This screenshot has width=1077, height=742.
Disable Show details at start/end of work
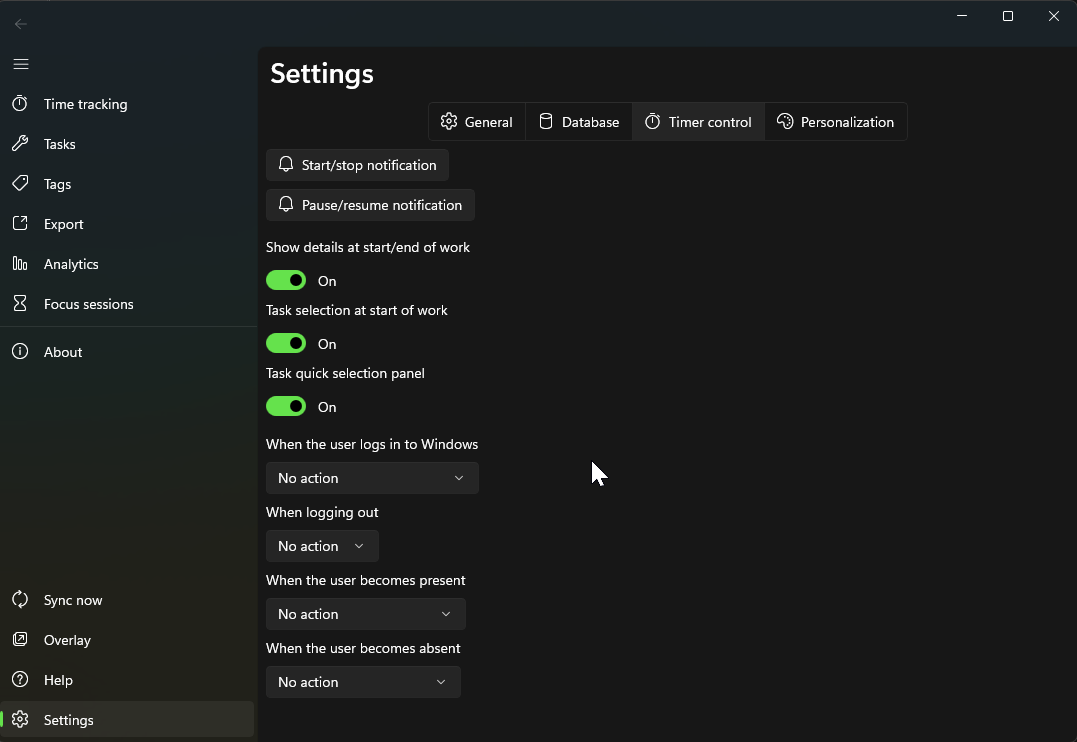point(286,281)
